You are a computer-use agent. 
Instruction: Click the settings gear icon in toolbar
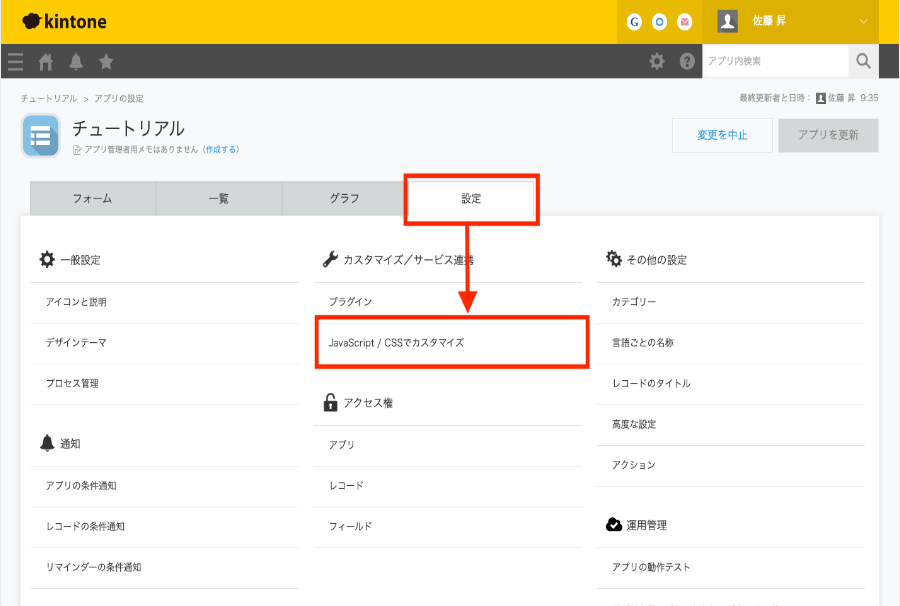click(x=657, y=61)
